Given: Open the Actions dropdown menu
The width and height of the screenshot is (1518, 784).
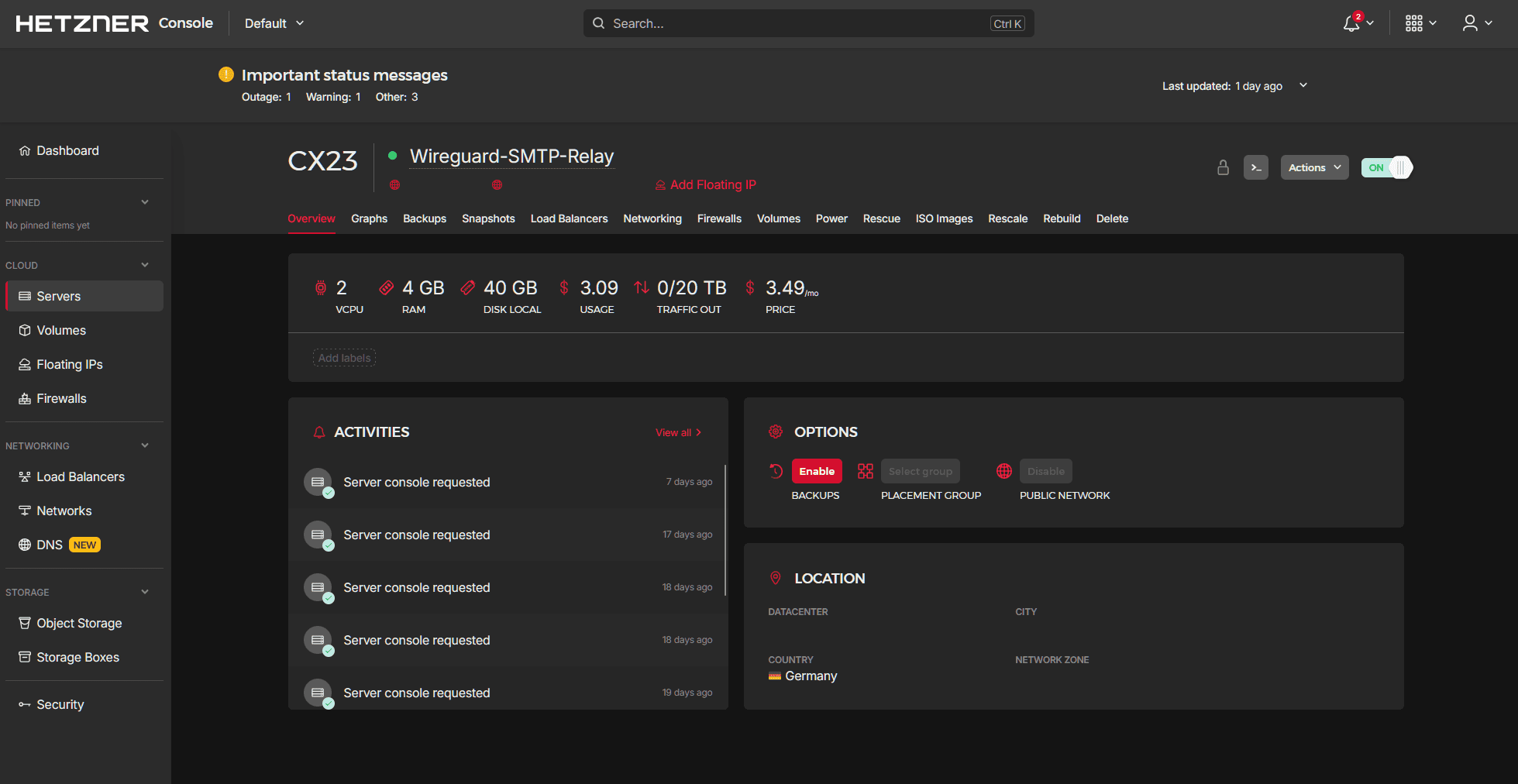Looking at the screenshot, I should point(1314,167).
